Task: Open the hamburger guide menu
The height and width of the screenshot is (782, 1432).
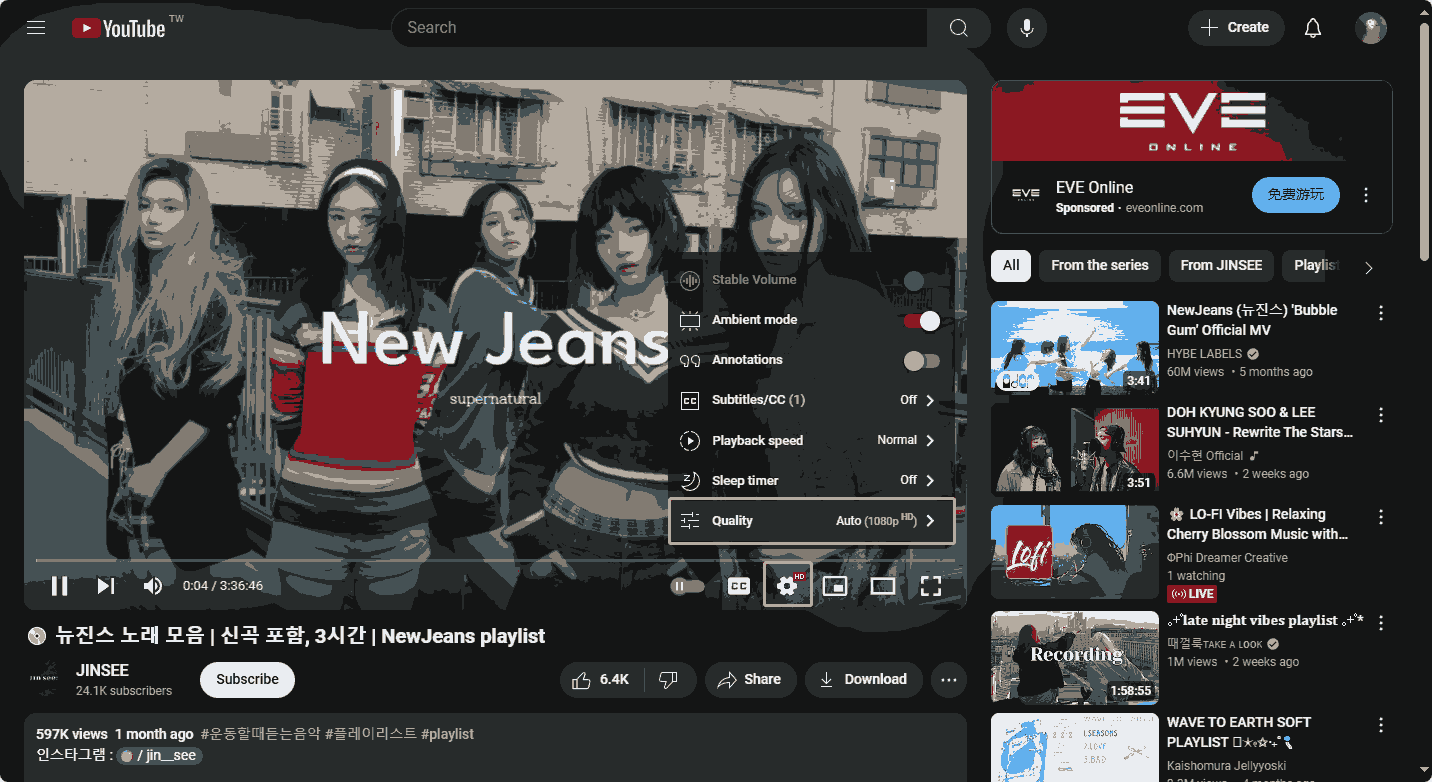Action: point(36,28)
